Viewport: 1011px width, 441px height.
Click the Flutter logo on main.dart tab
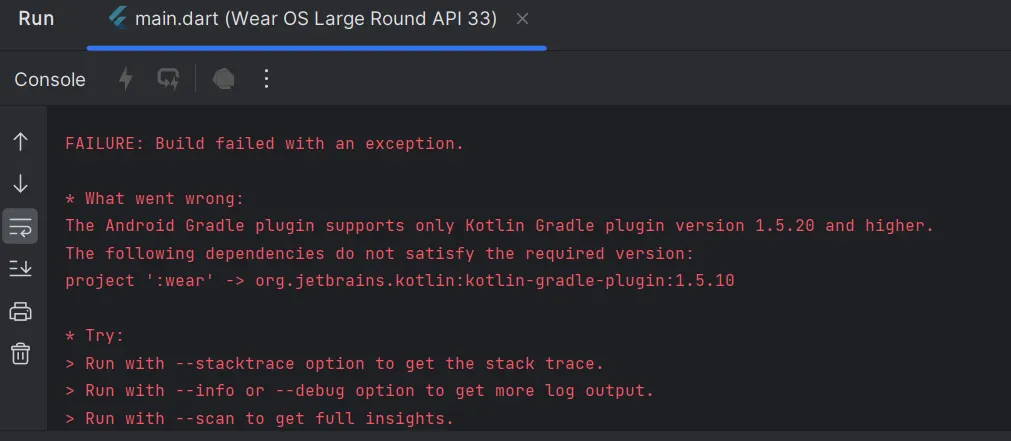[x=117, y=19]
